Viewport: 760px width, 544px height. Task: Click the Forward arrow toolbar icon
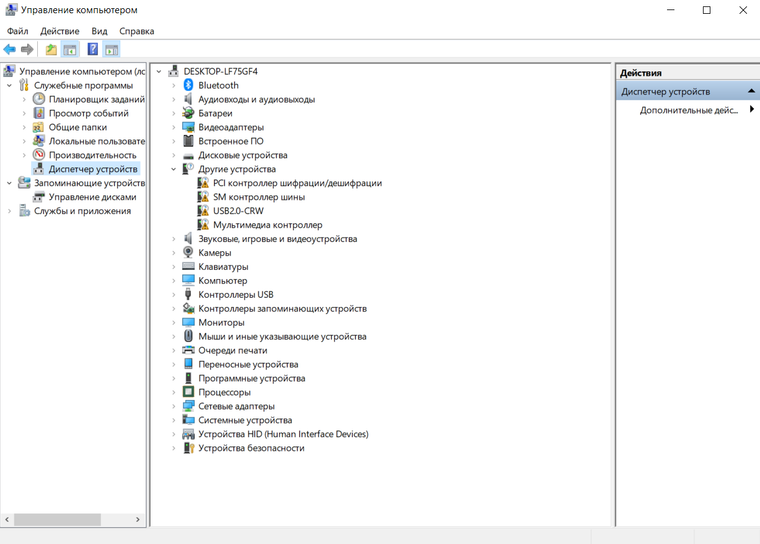(x=27, y=49)
